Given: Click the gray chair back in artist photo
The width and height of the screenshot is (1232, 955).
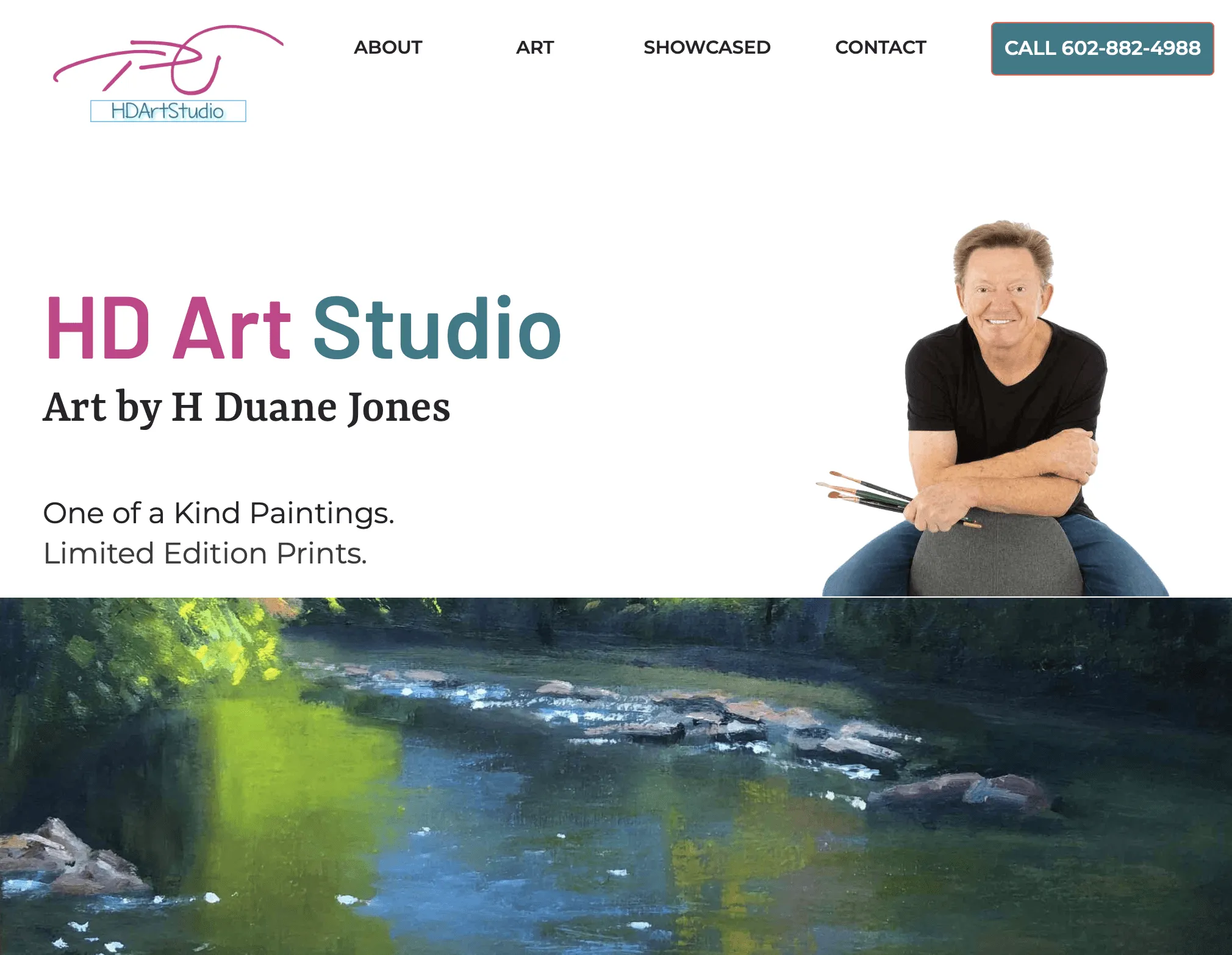Looking at the screenshot, I should click(x=995, y=555).
